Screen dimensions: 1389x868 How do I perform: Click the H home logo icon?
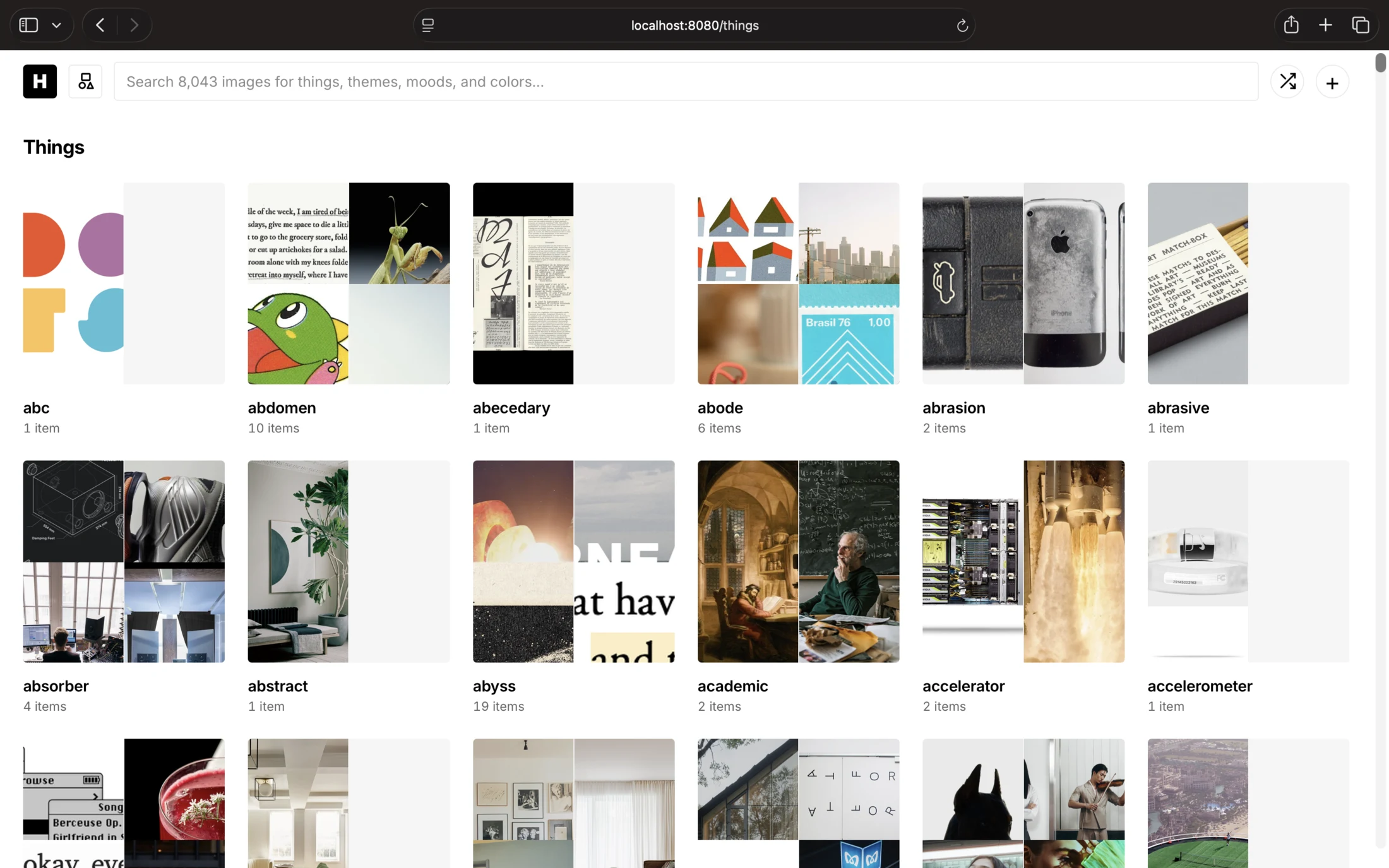tap(40, 81)
